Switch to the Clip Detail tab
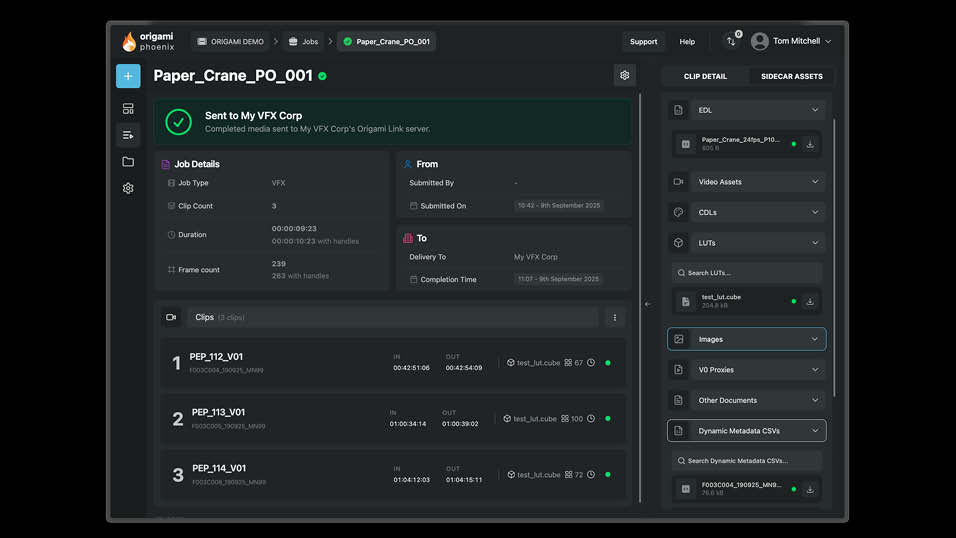Image resolution: width=956 pixels, height=538 pixels. coord(705,76)
